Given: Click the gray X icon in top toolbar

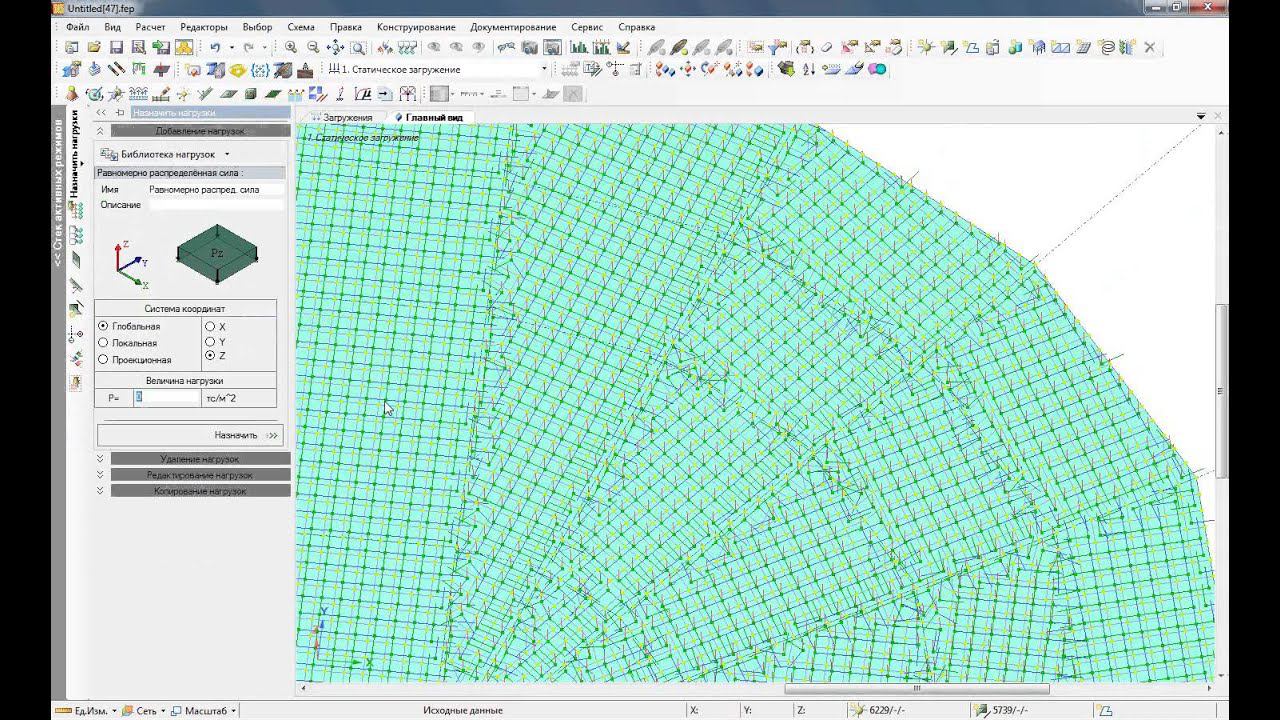Looking at the screenshot, I should 1149,47.
